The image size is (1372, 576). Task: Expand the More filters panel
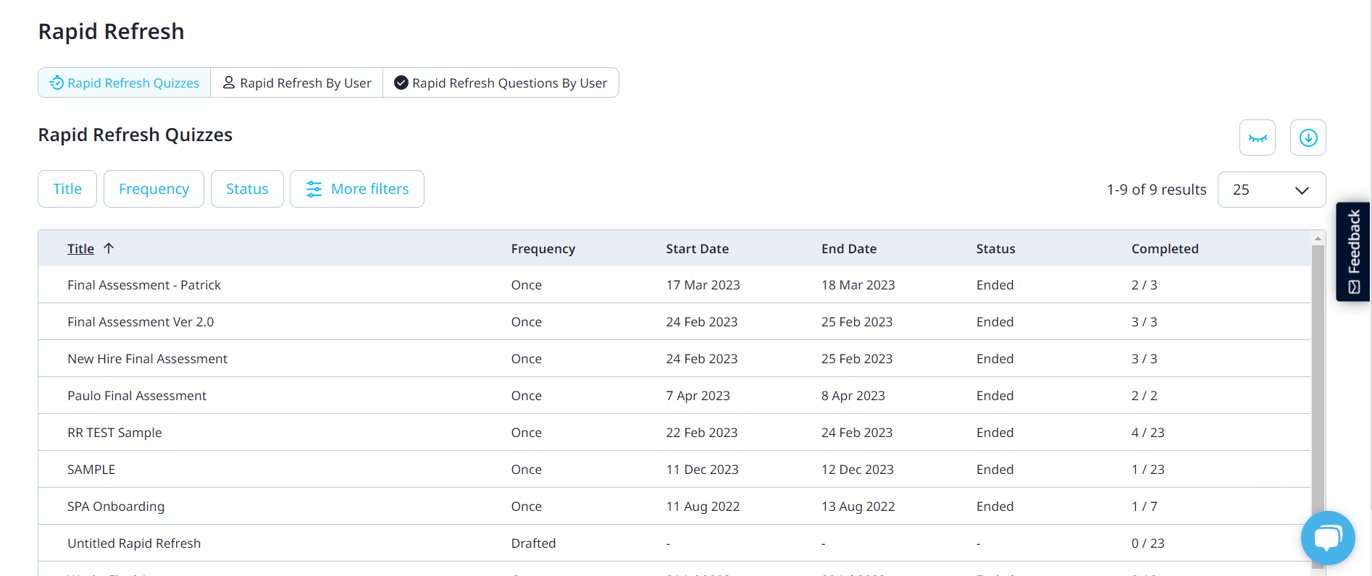357,188
